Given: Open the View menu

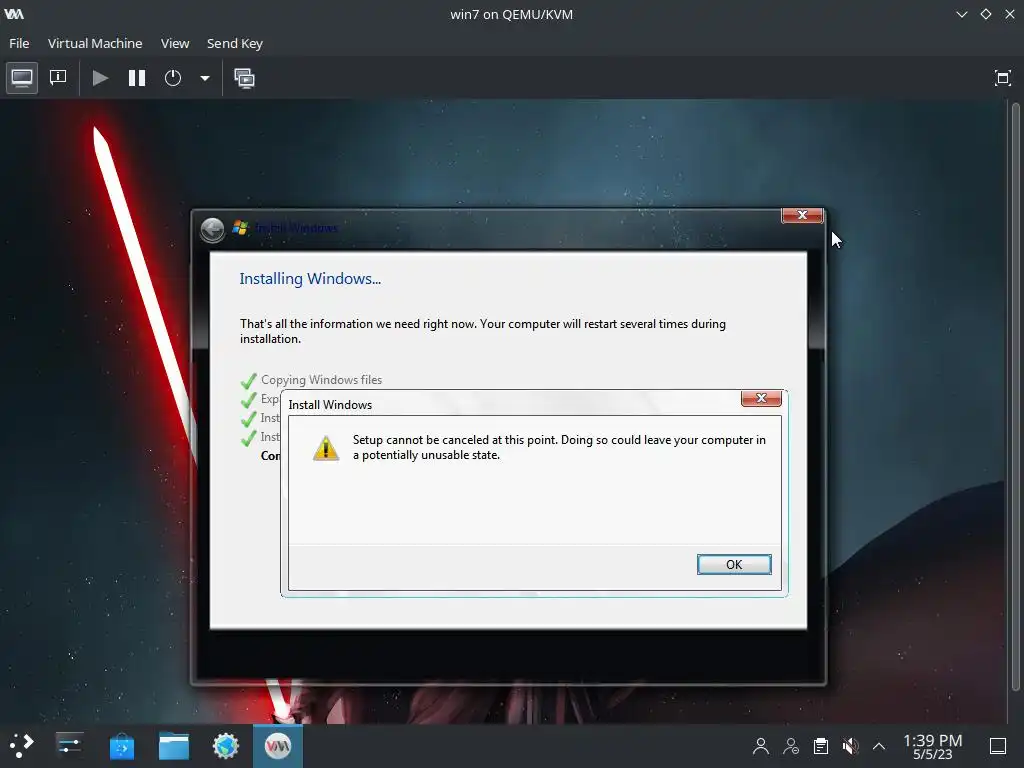Looking at the screenshot, I should point(175,43).
